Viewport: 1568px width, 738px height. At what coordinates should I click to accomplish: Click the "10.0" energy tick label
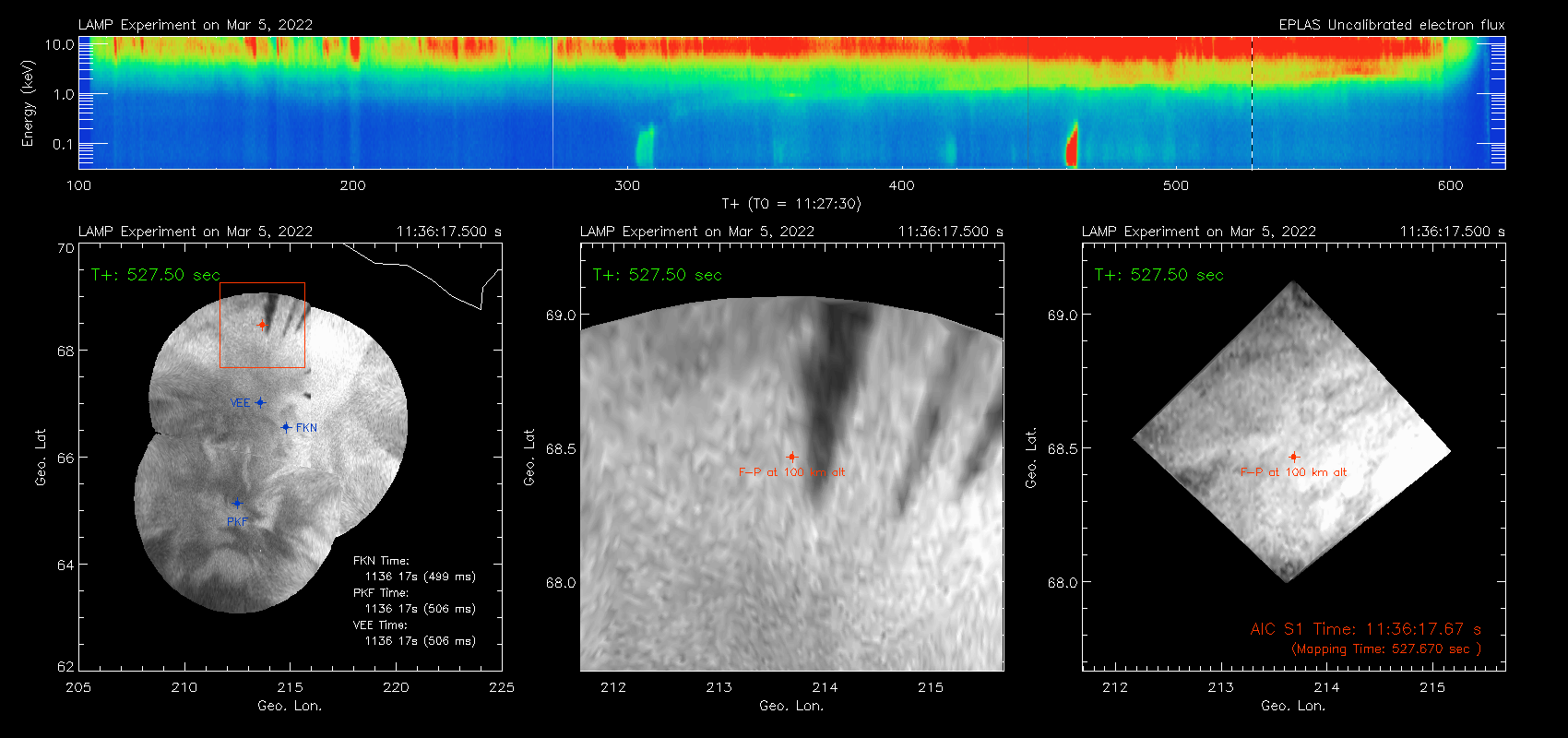[60, 44]
